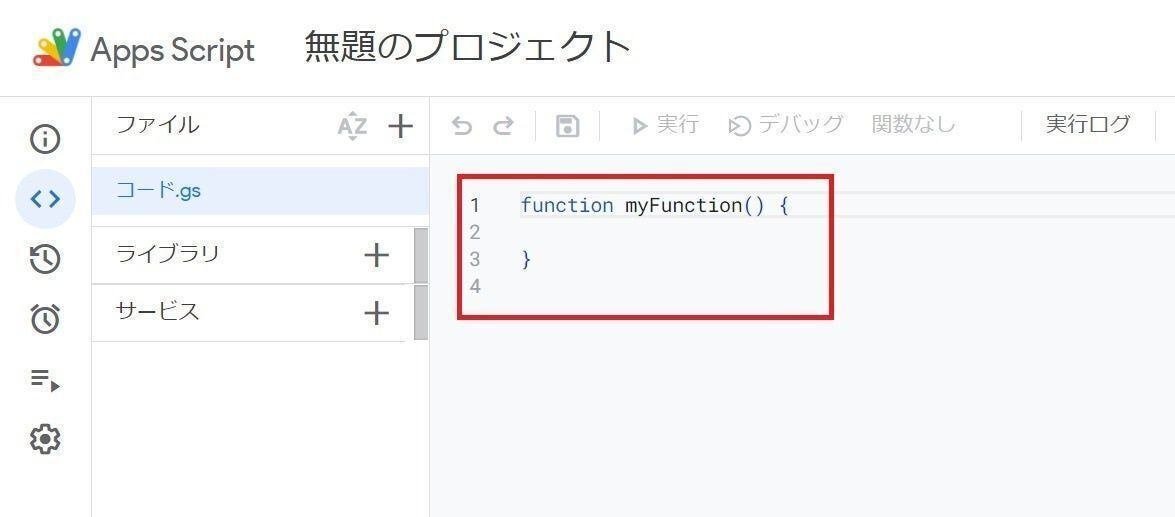The width and height of the screenshot is (1175, 517).
Task: Rename project title 無題のプロジェクト
Action: point(468,47)
